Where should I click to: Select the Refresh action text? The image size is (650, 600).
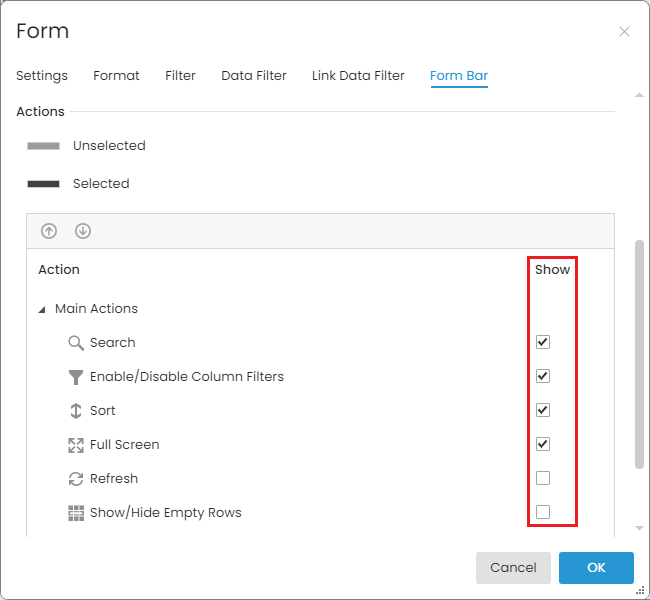click(114, 479)
